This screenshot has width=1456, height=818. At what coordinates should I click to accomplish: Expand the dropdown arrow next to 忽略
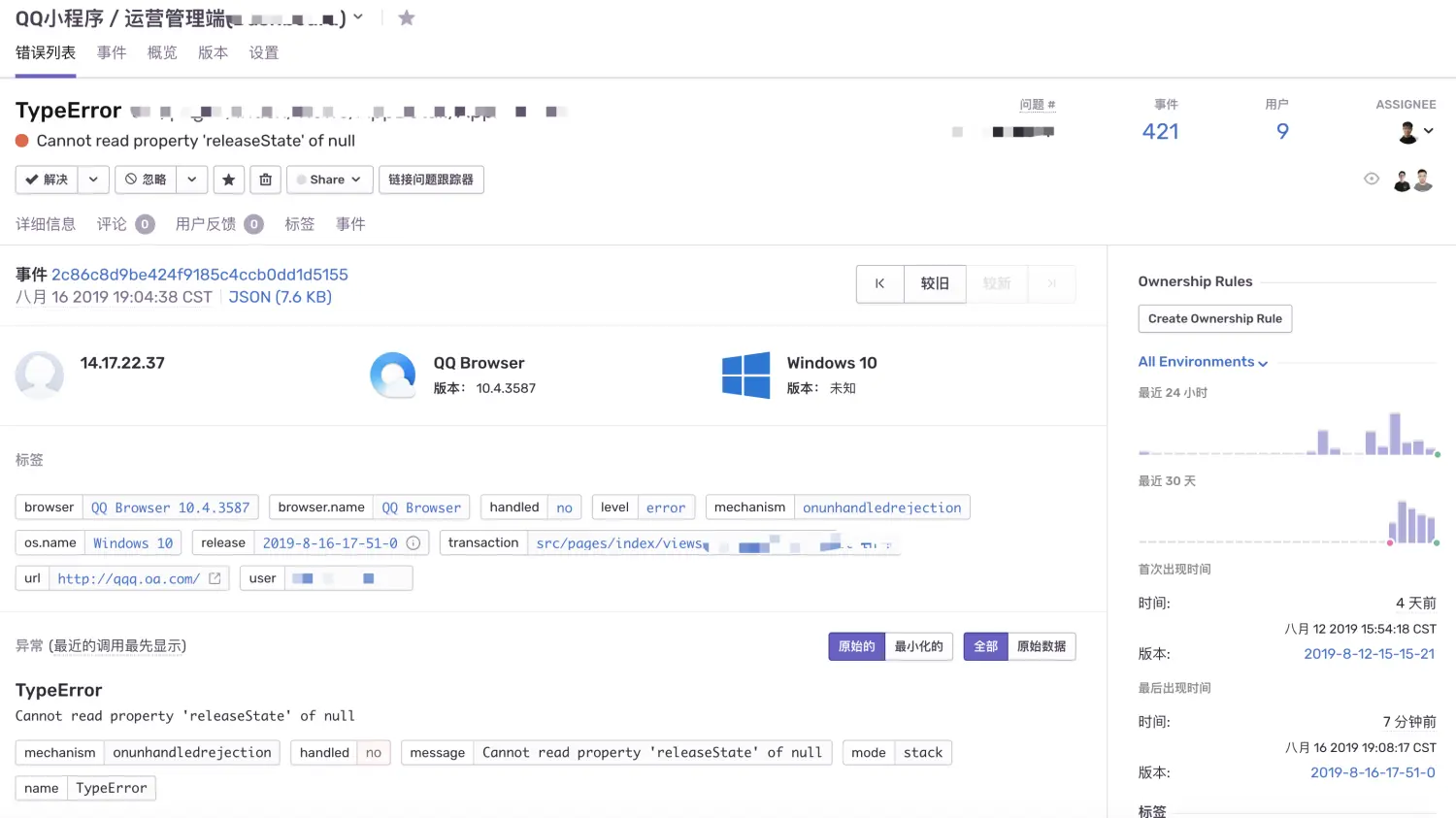point(192,180)
